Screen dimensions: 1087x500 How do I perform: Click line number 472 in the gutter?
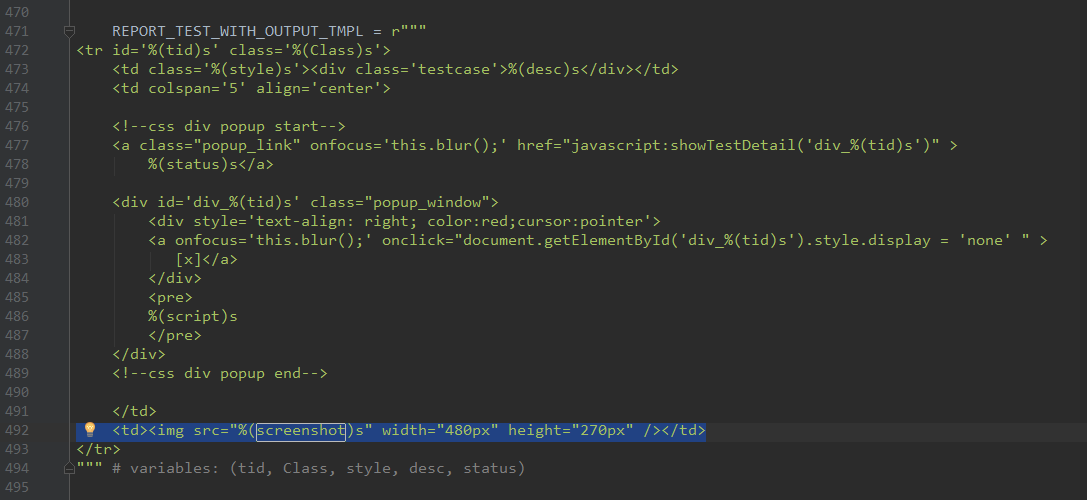click(17, 51)
